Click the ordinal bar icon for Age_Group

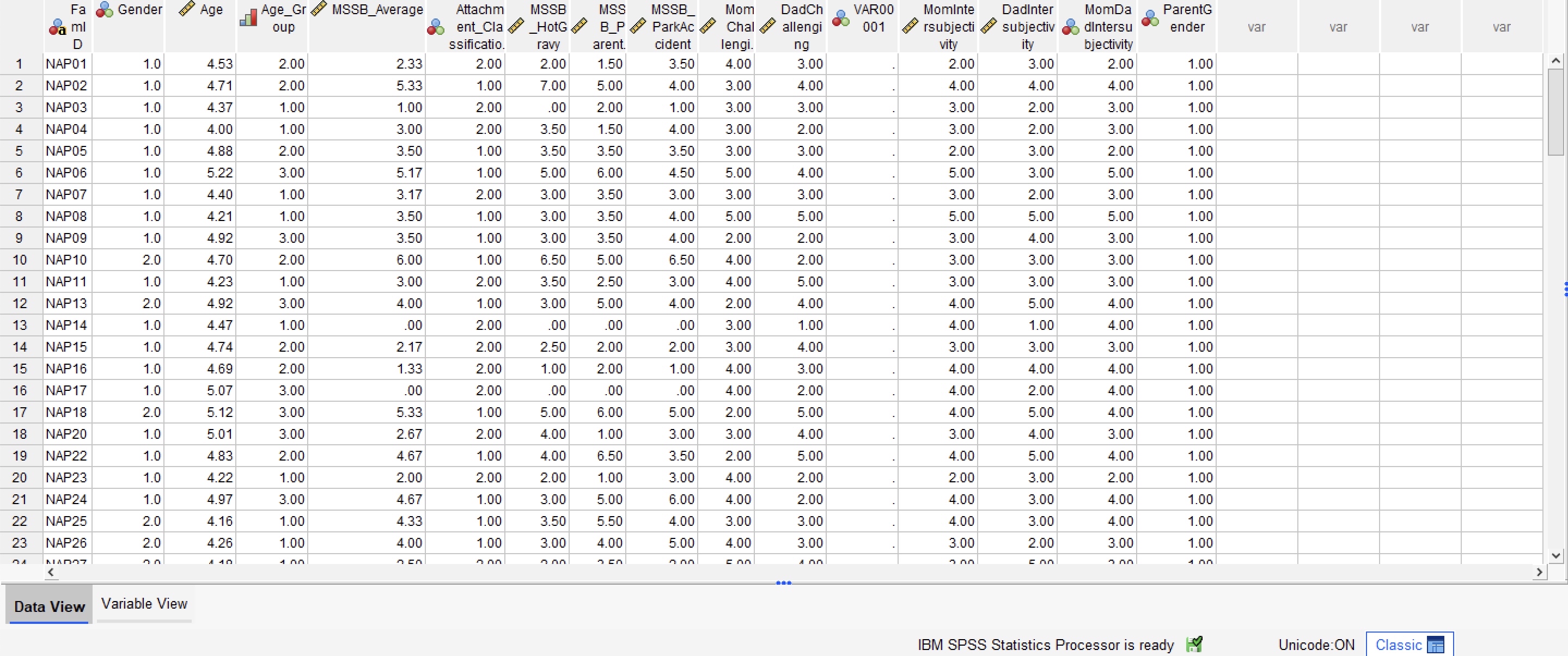tap(248, 19)
